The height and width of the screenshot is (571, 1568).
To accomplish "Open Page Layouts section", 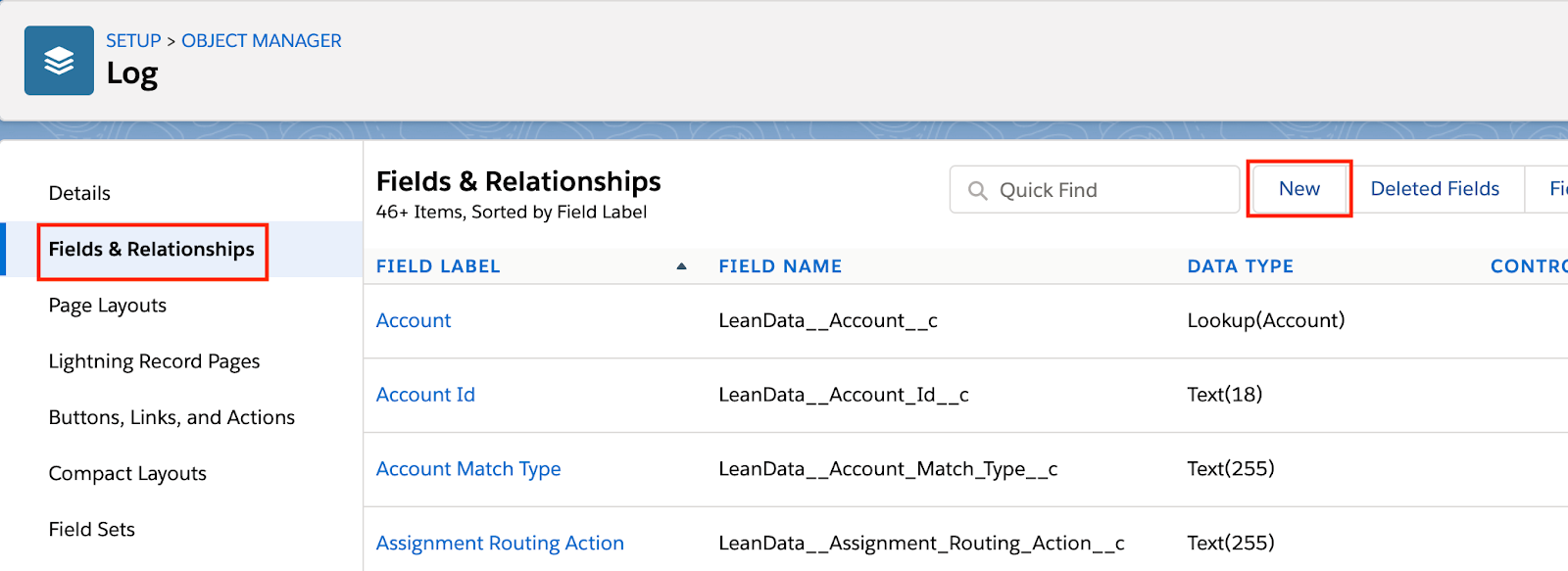I will [108, 306].
